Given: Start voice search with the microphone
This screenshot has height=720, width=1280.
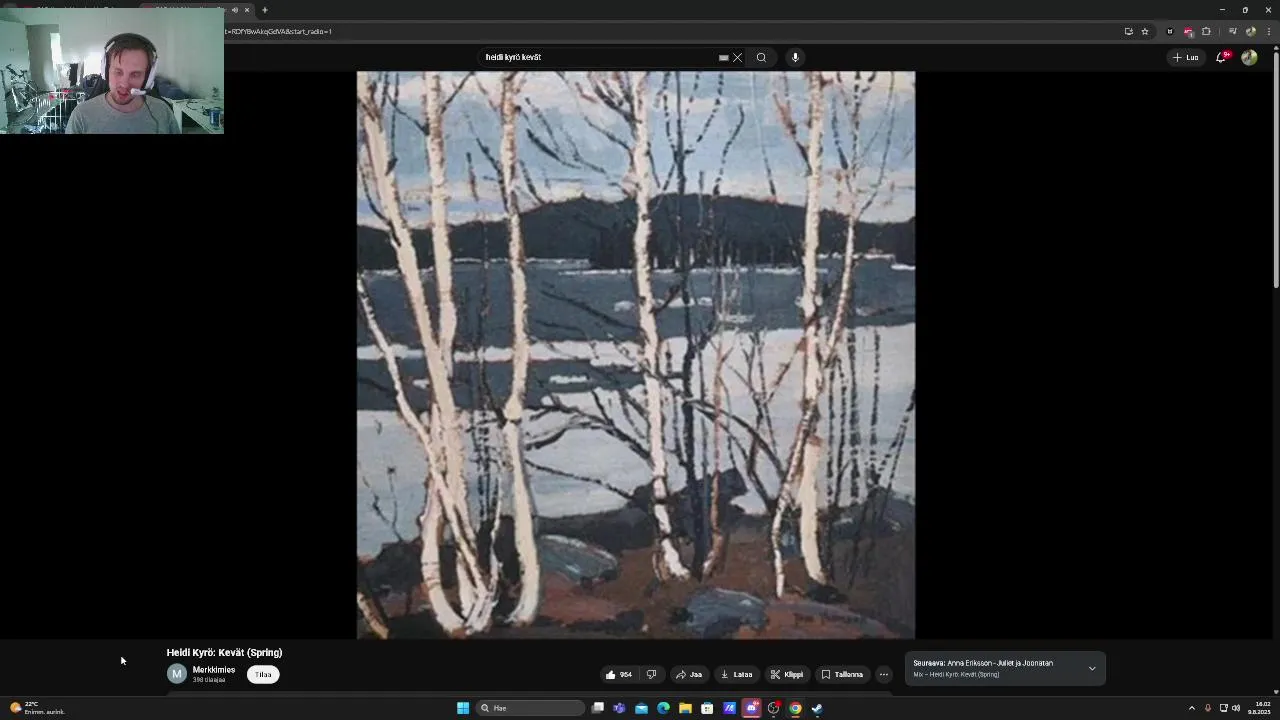Looking at the screenshot, I should (x=795, y=57).
